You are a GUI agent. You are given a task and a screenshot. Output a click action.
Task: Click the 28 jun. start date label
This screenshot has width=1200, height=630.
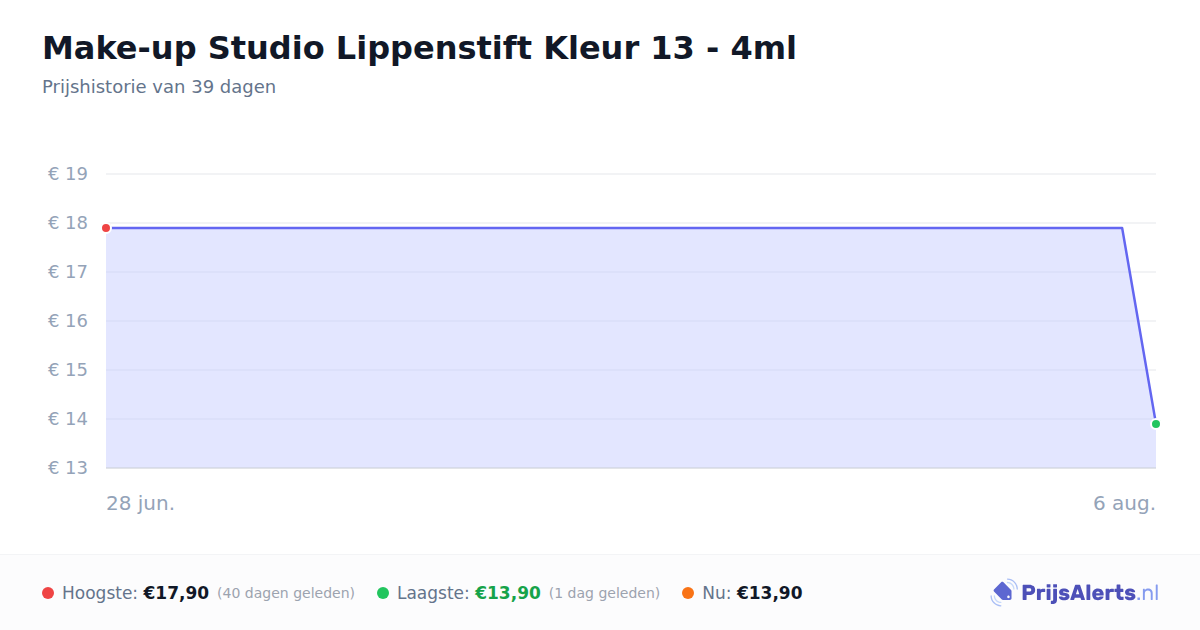pos(141,503)
